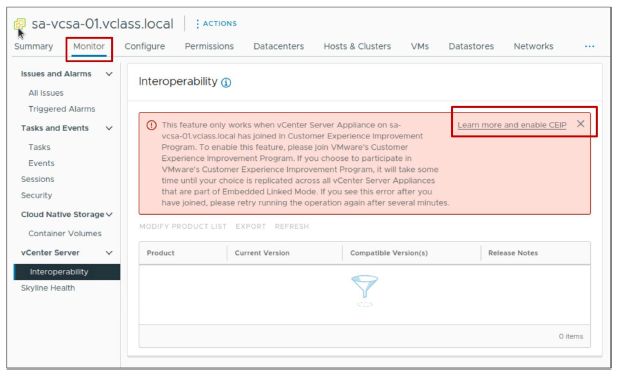
Task: Open Container Volumes
Action: pos(65,233)
